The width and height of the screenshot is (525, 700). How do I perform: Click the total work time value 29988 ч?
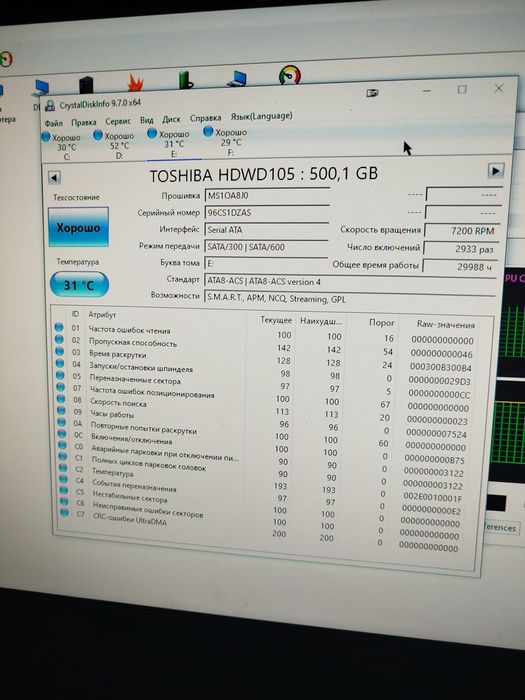point(460,267)
